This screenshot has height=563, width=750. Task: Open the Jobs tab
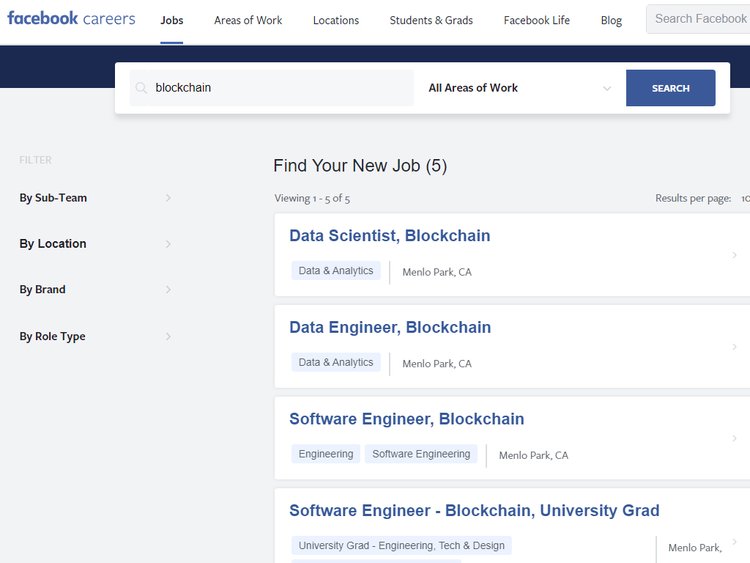pos(172,21)
